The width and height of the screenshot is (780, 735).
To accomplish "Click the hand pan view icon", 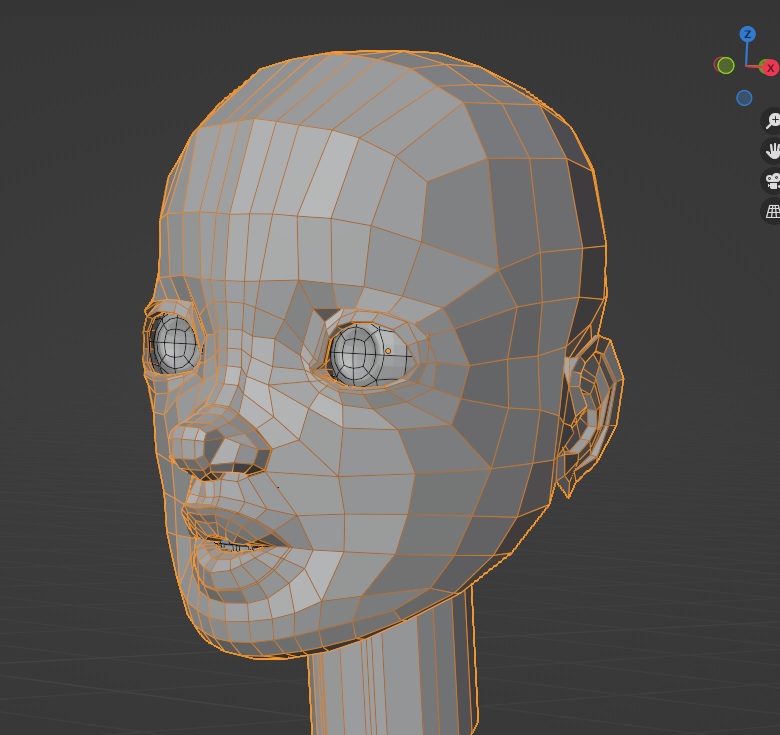I will [772, 151].
